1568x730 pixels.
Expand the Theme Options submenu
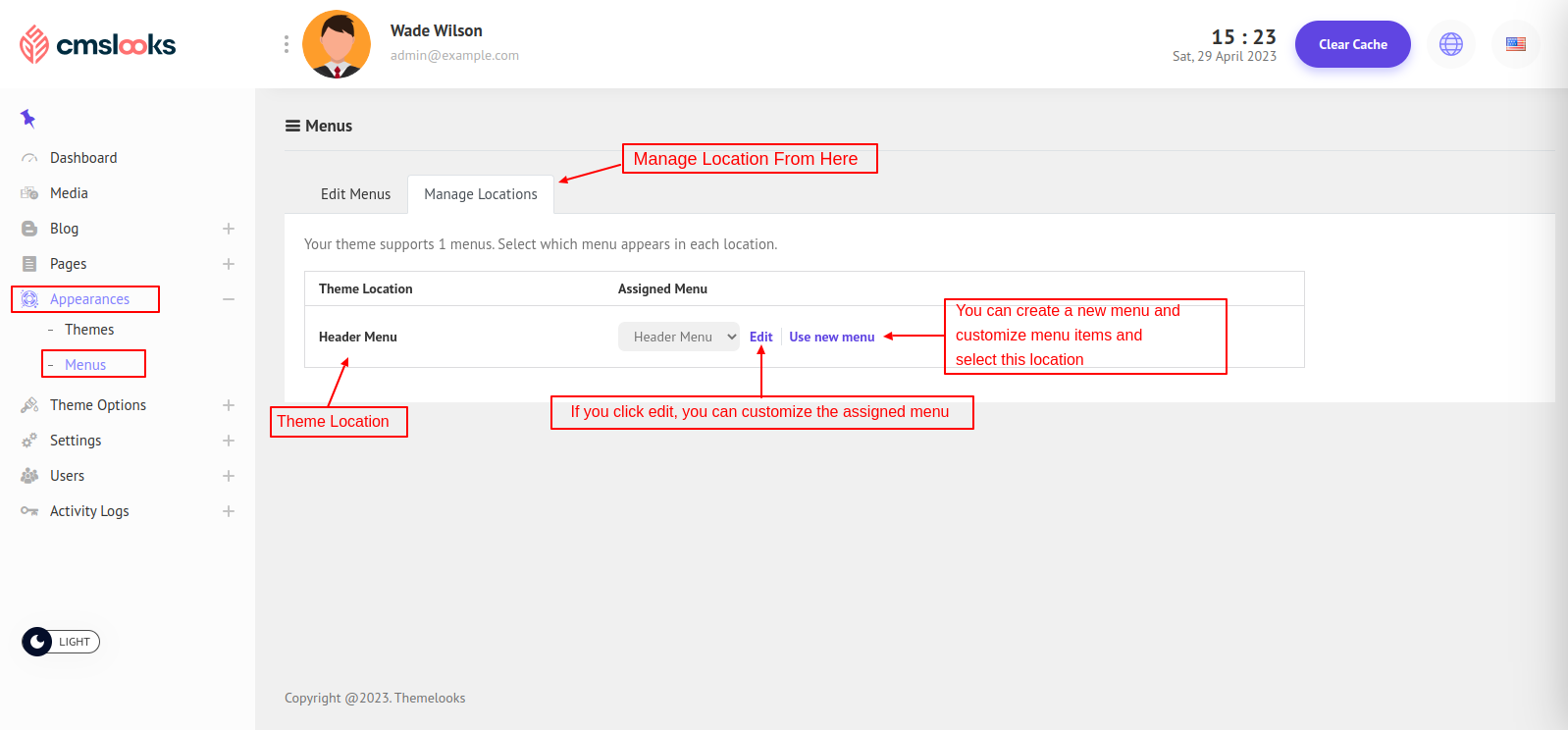pos(229,405)
